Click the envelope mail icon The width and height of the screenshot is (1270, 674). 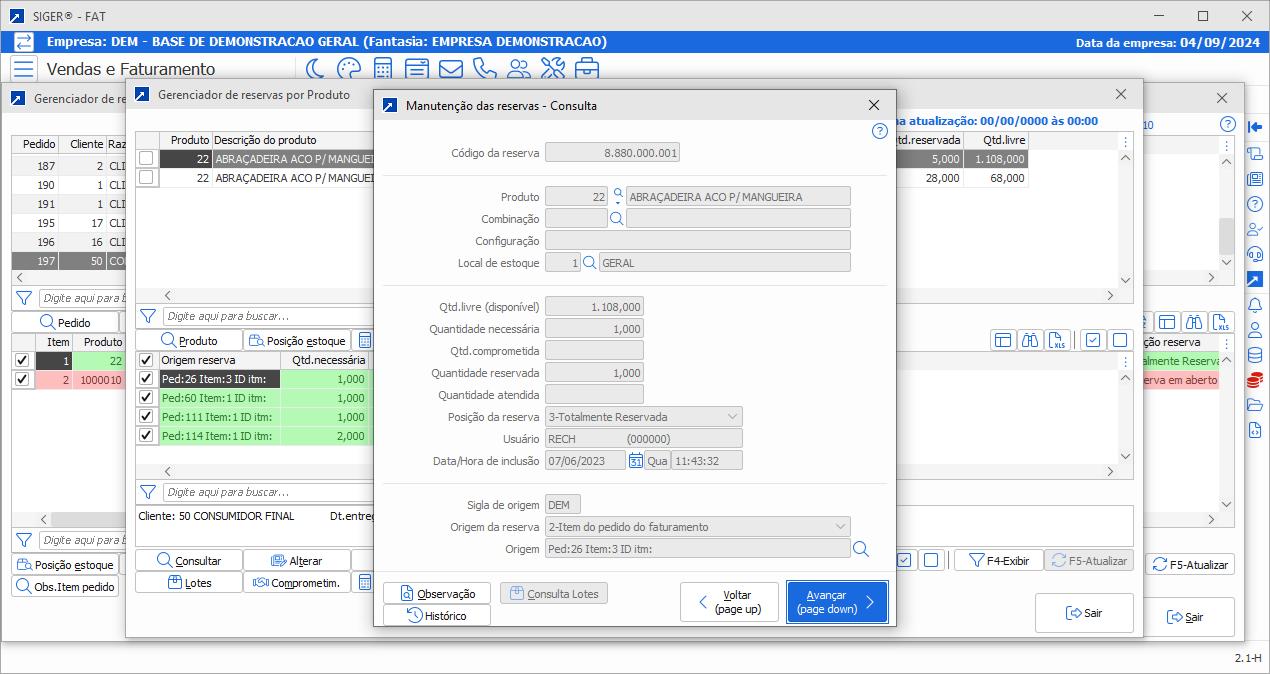pos(450,69)
